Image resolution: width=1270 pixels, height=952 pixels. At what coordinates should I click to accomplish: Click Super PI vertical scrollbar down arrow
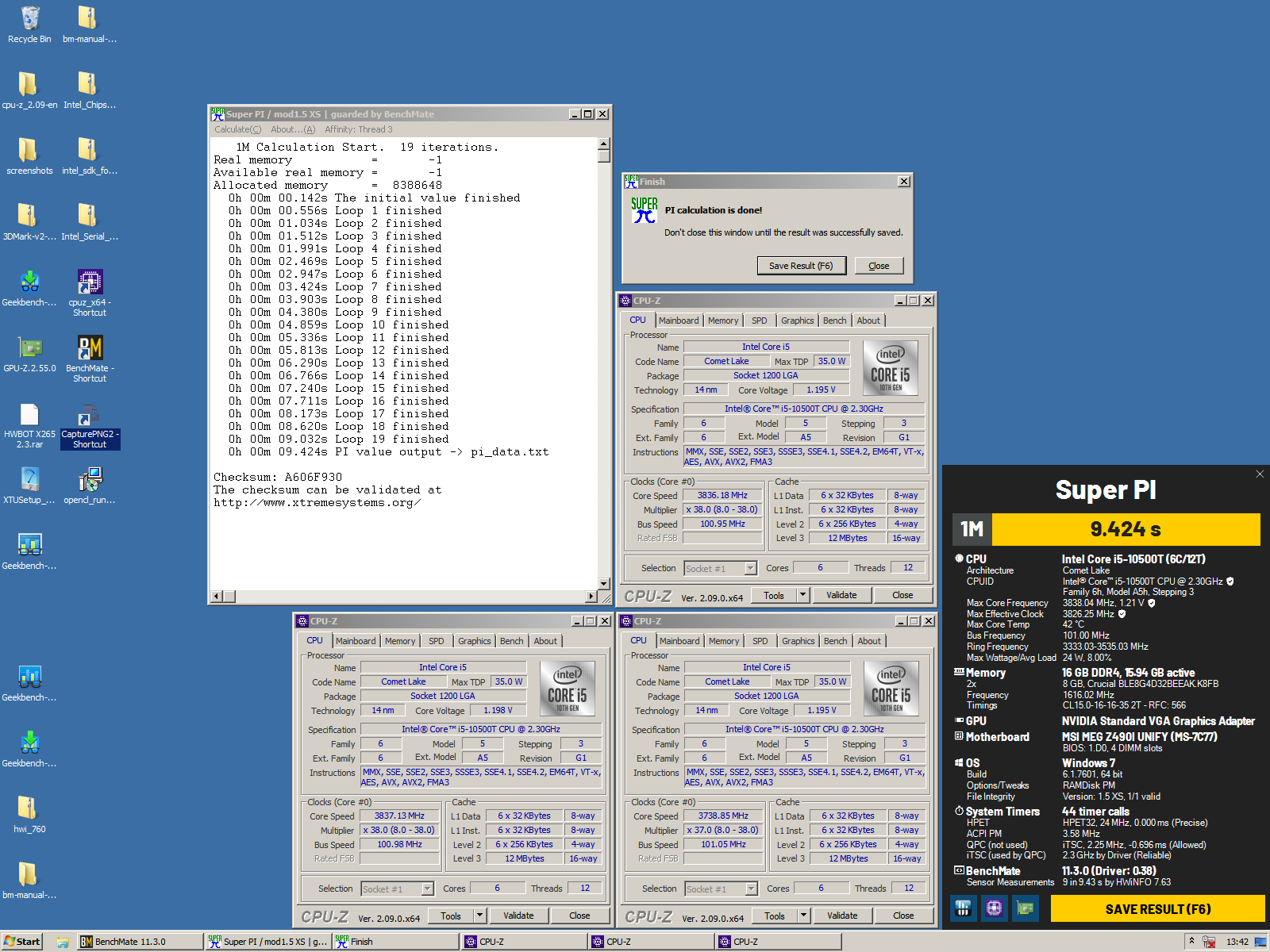603,583
